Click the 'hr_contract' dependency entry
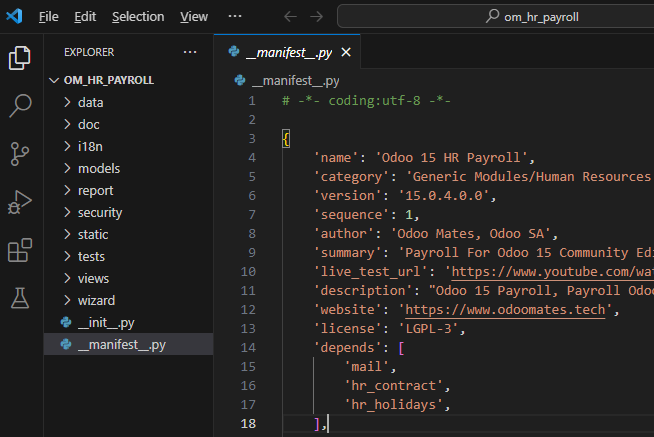Image resolution: width=654 pixels, height=437 pixels. pos(393,386)
